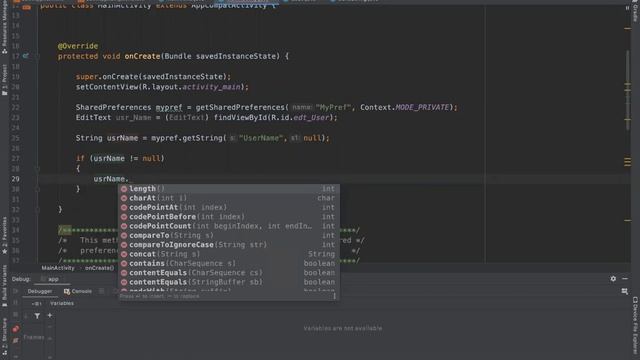This screenshot has height=360, width=640.
Task: Click the plus icon next to the funnel filter
Action: pyautogui.click(x=50, y=316)
